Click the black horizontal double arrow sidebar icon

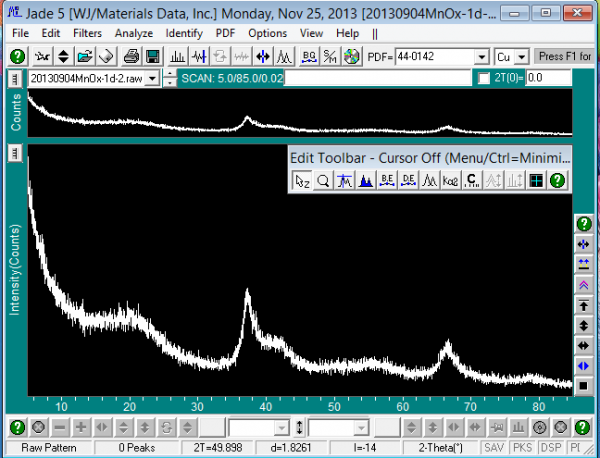click(x=584, y=346)
